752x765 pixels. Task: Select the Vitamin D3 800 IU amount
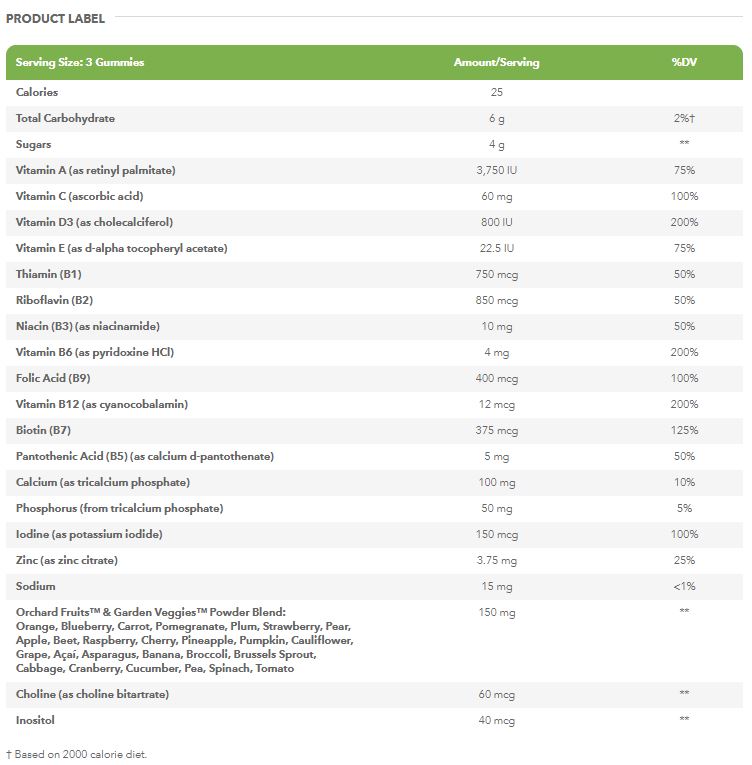pyautogui.click(x=496, y=222)
